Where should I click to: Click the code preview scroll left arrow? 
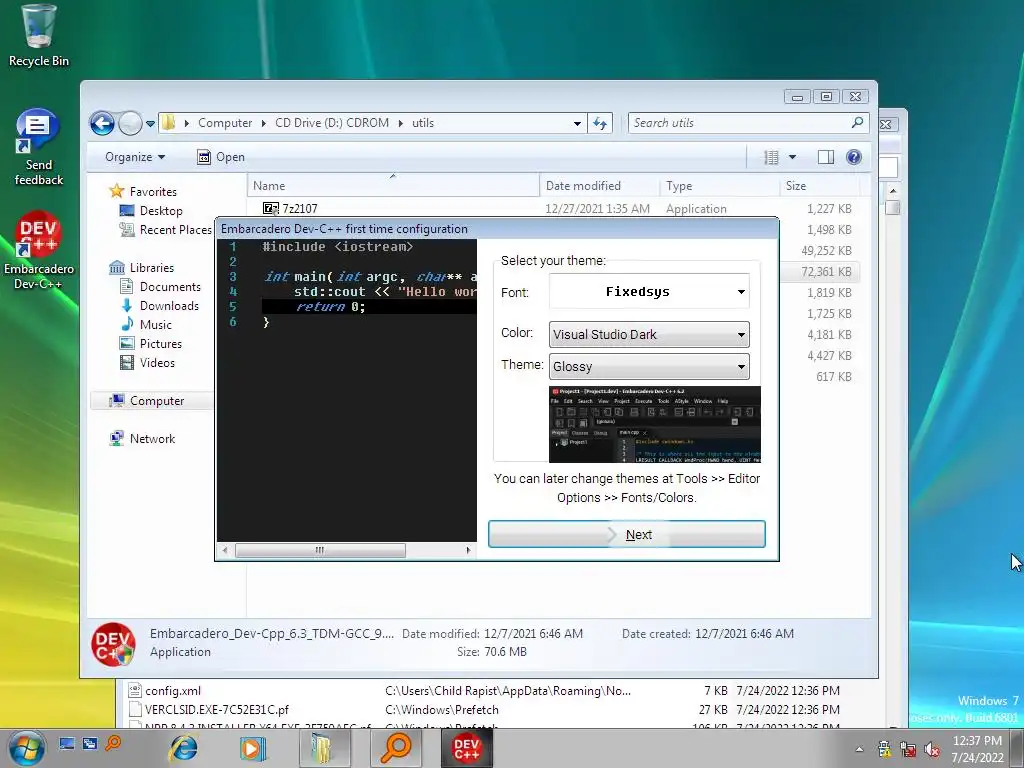[x=225, y=551]
